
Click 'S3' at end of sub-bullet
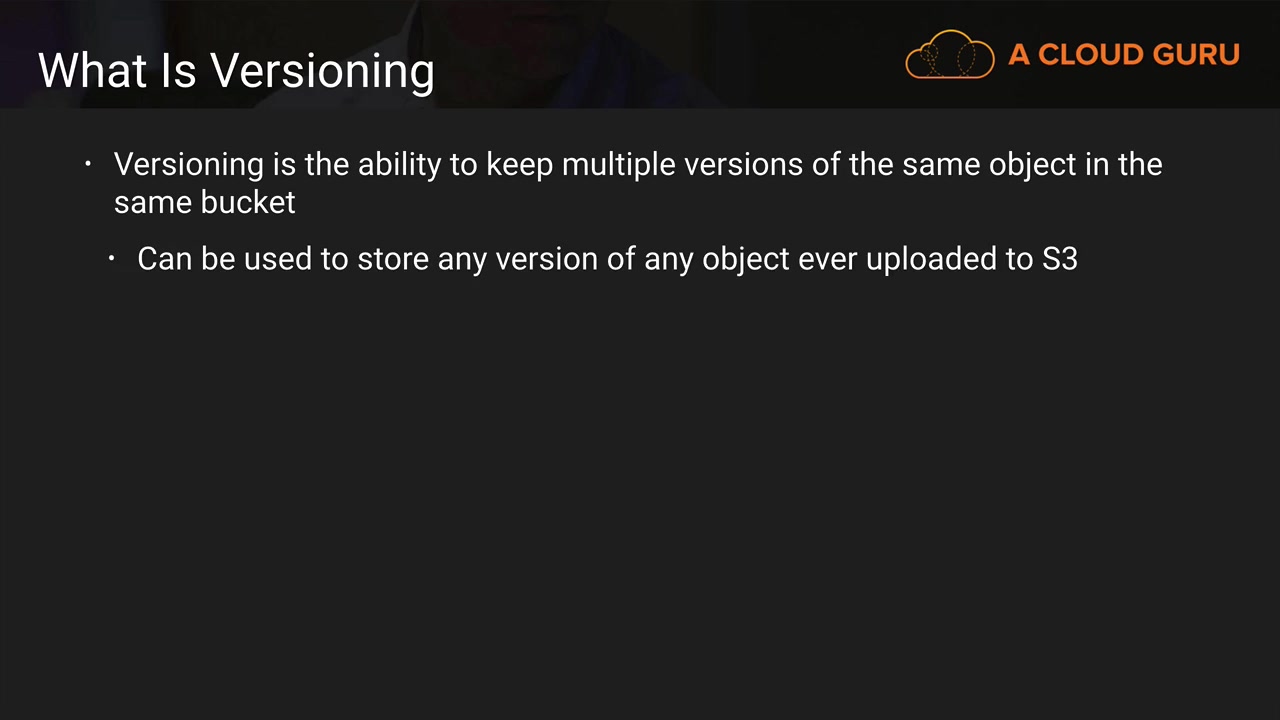(x=1059, y=259)
